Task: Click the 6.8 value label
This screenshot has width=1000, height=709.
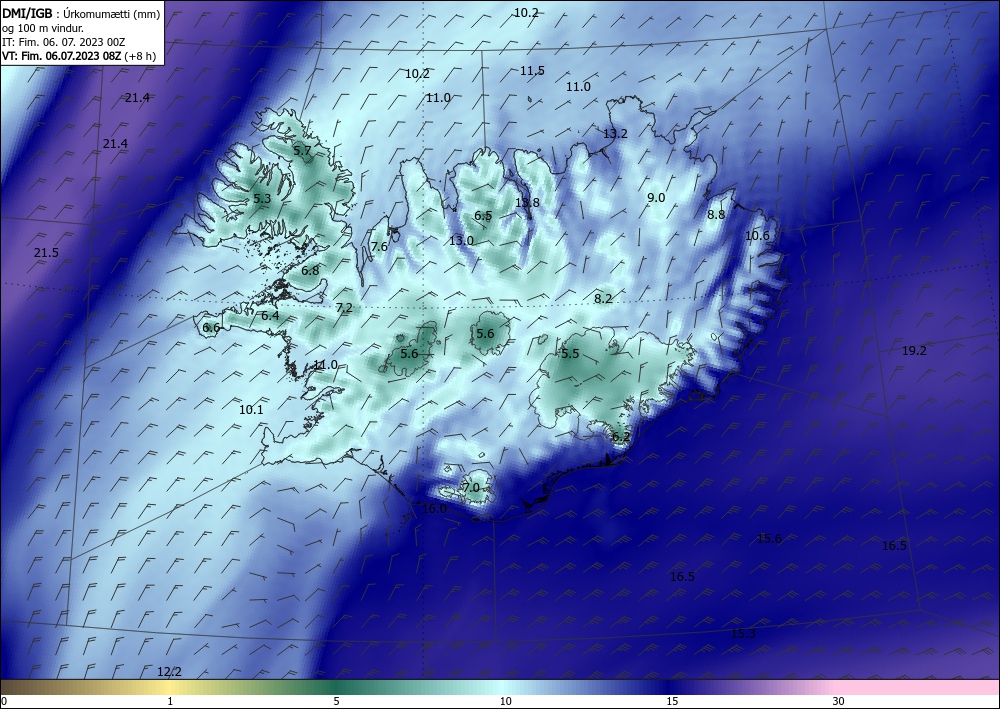Action: [x=310, y=271]
